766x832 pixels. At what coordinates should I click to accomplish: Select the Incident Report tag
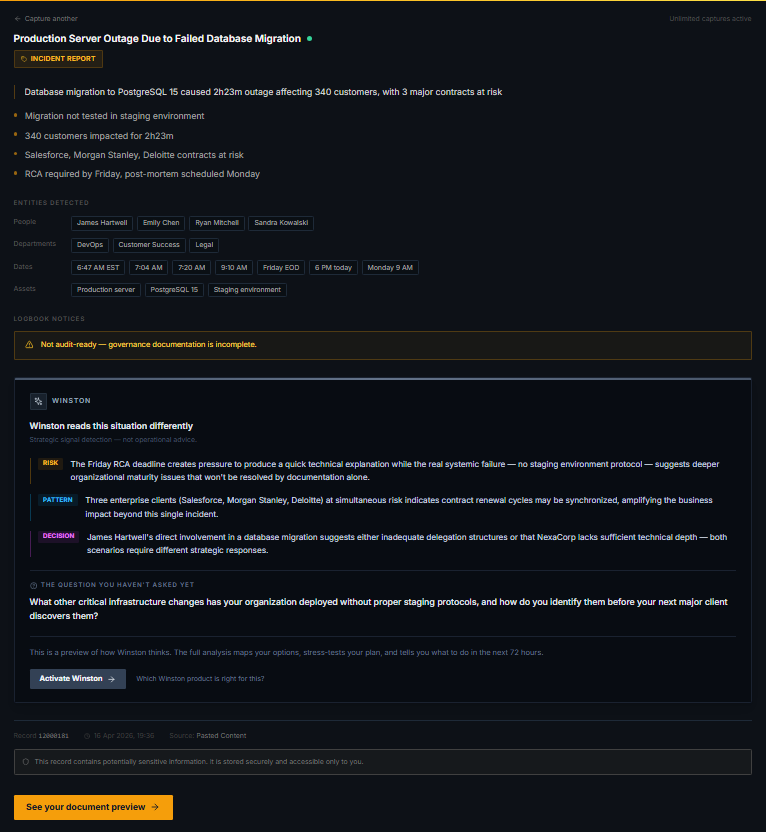[x=58, y=59]
